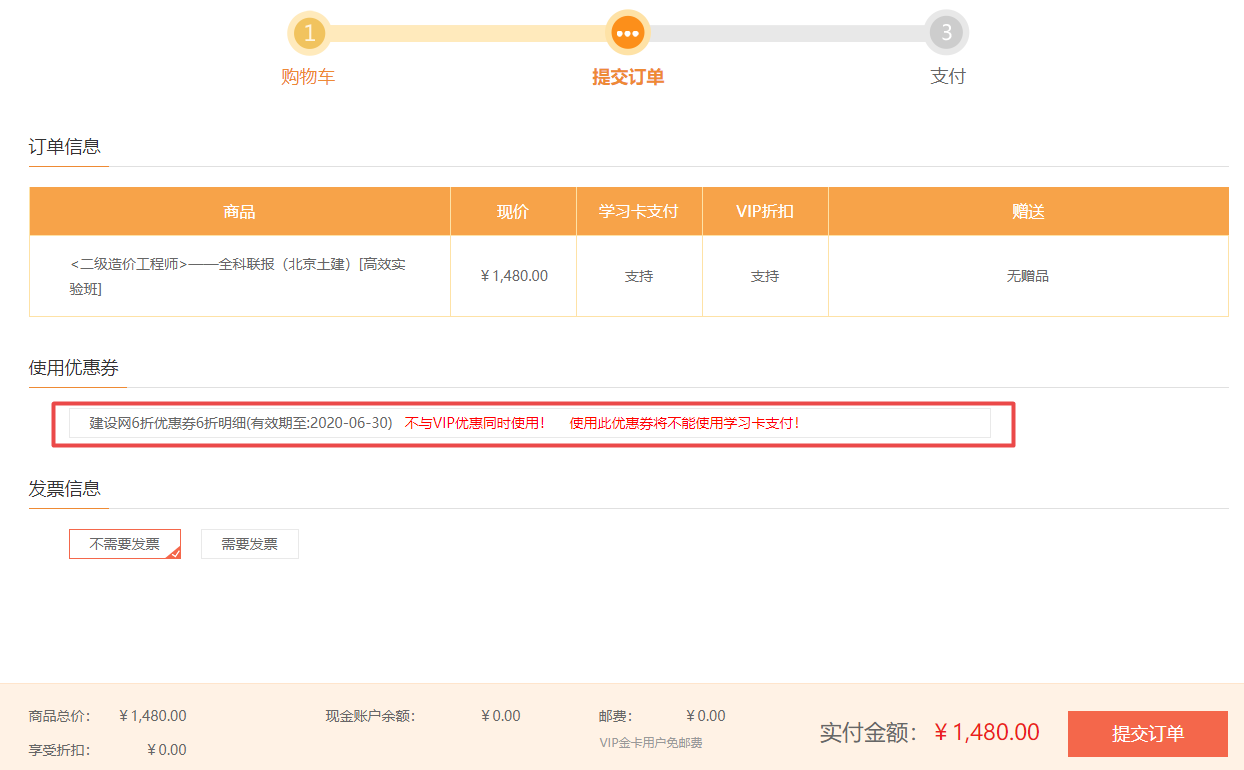Click the 支付 step label

coord(946,76)
